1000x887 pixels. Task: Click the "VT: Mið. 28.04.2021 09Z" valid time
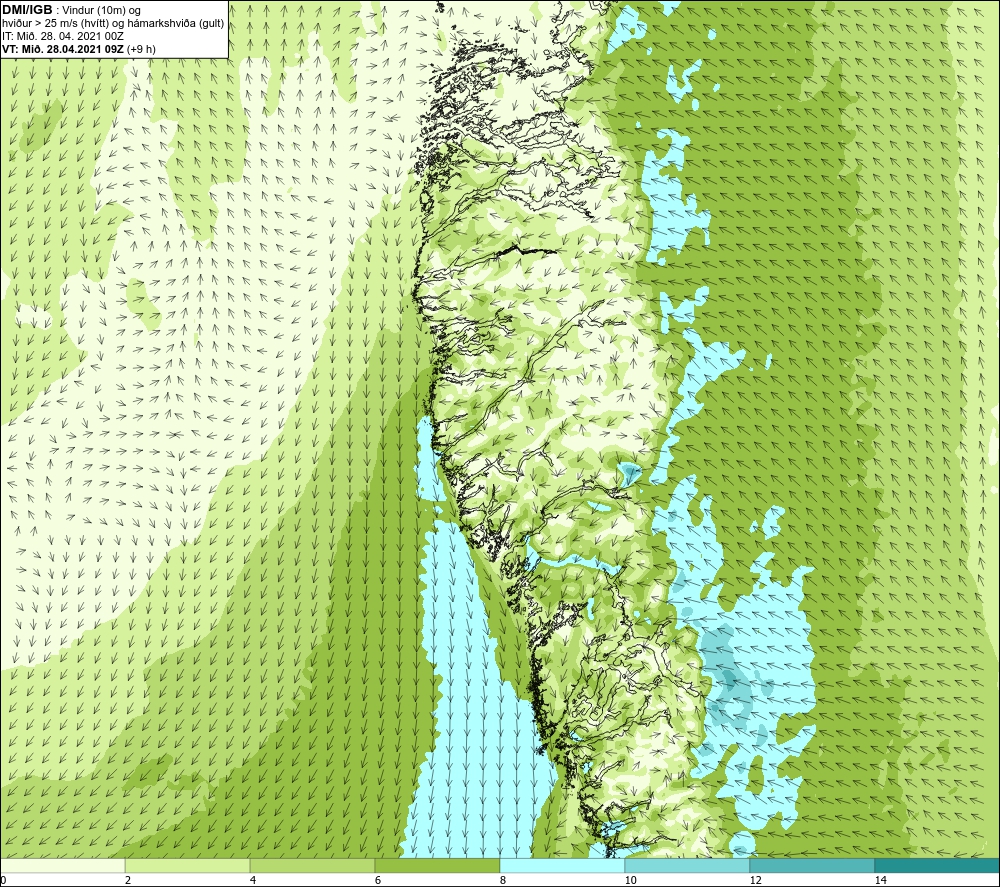click(x=62, y=49)
